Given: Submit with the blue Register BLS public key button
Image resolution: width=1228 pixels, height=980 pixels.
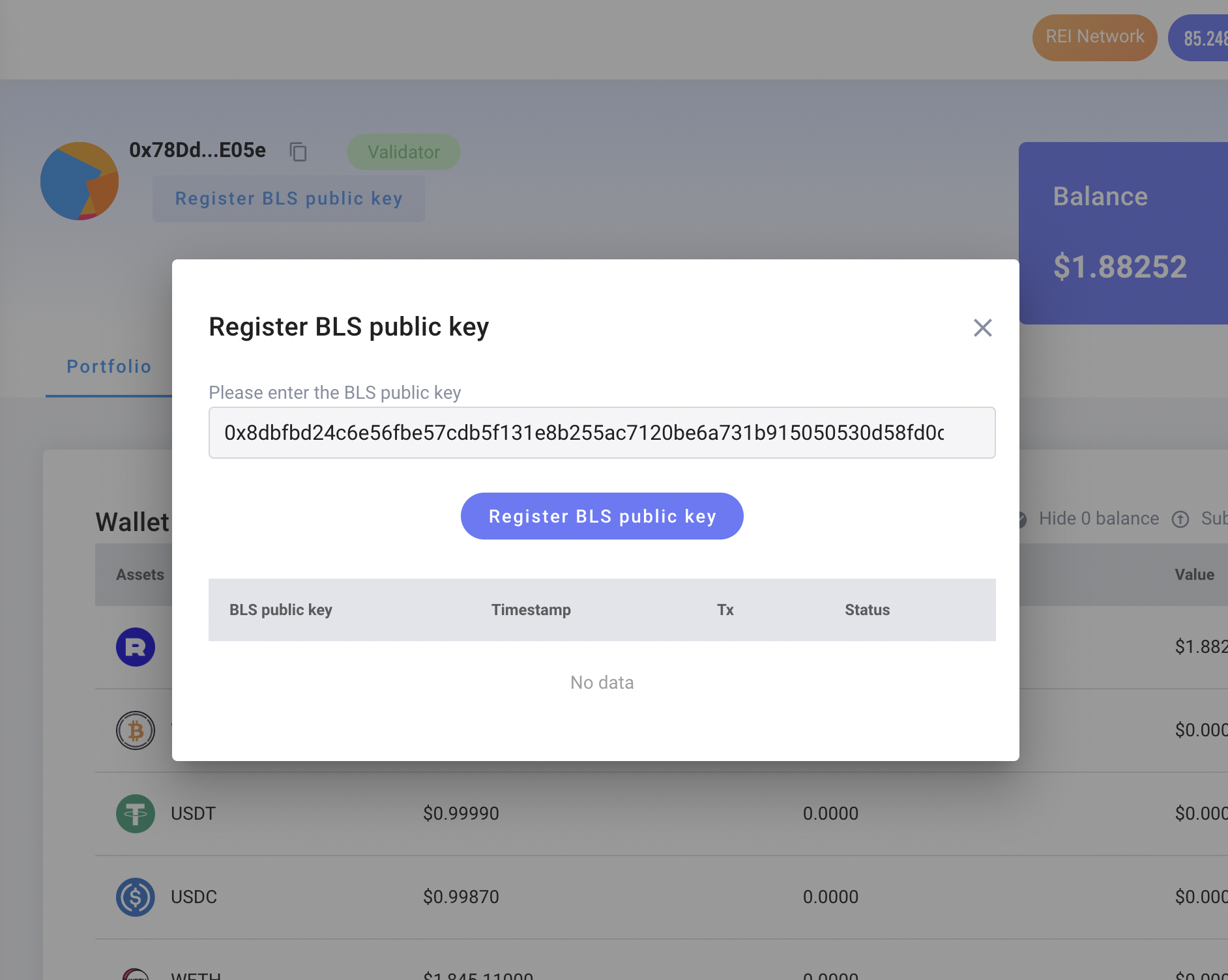Looking at the screenshot, I should [602, 516].
